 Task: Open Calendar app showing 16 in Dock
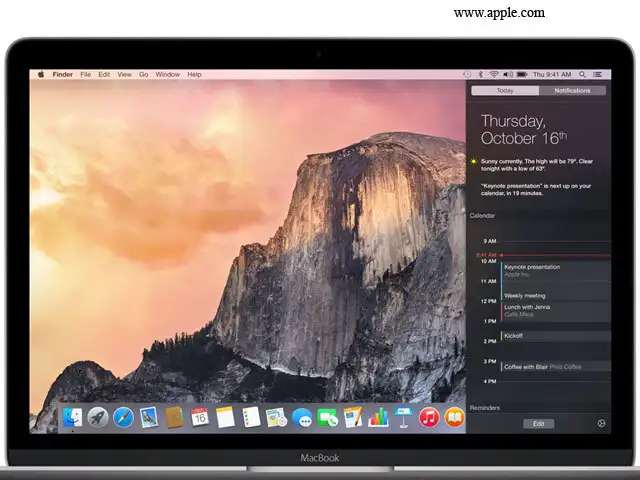point(200,417)
